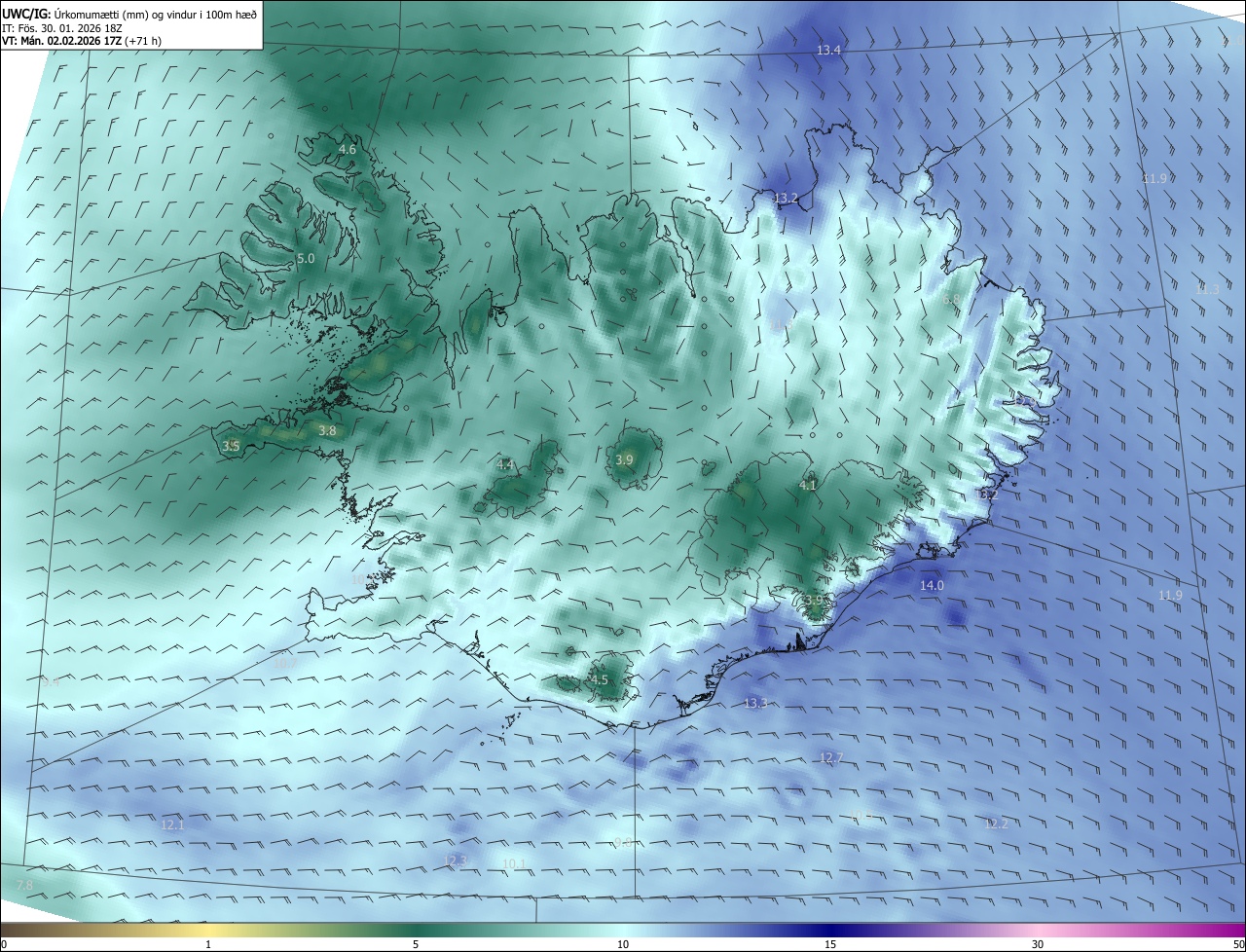Click the 9.4 value label
Image resolution: width=1246 pixels, height=952 pixels.
point(50,681)
